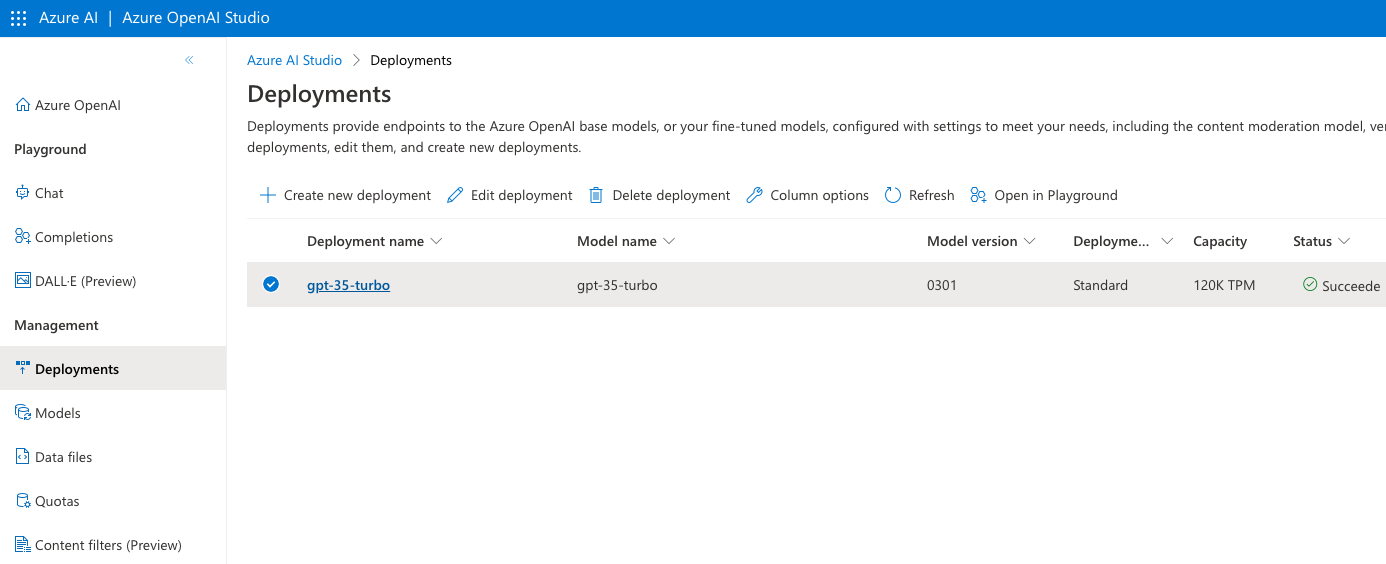This screenshot has width=1386, height=564.
Task: Click the green Succeeded status checkmark
Action: 1310,285
